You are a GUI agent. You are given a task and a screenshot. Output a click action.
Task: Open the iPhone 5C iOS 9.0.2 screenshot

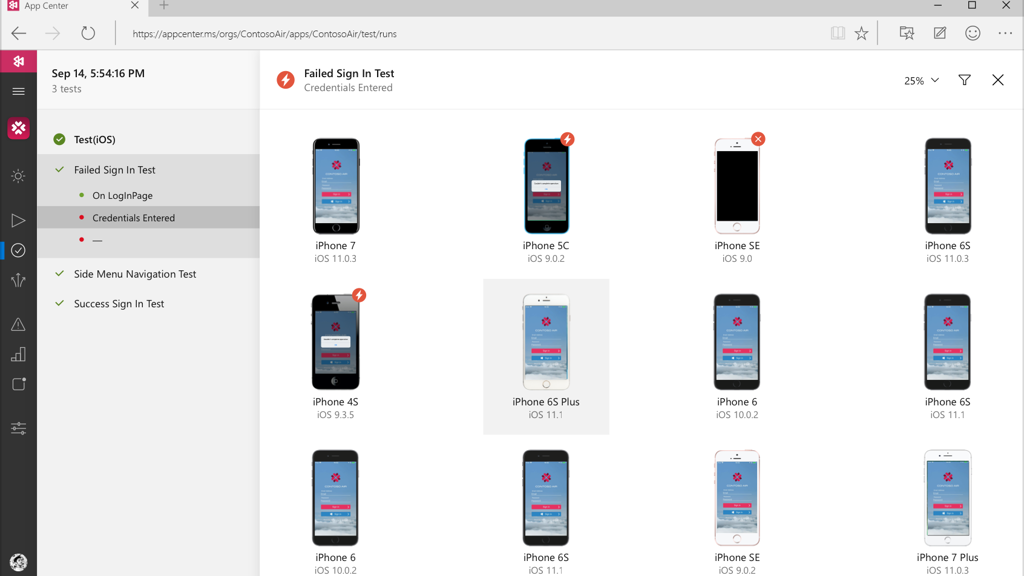546,187
